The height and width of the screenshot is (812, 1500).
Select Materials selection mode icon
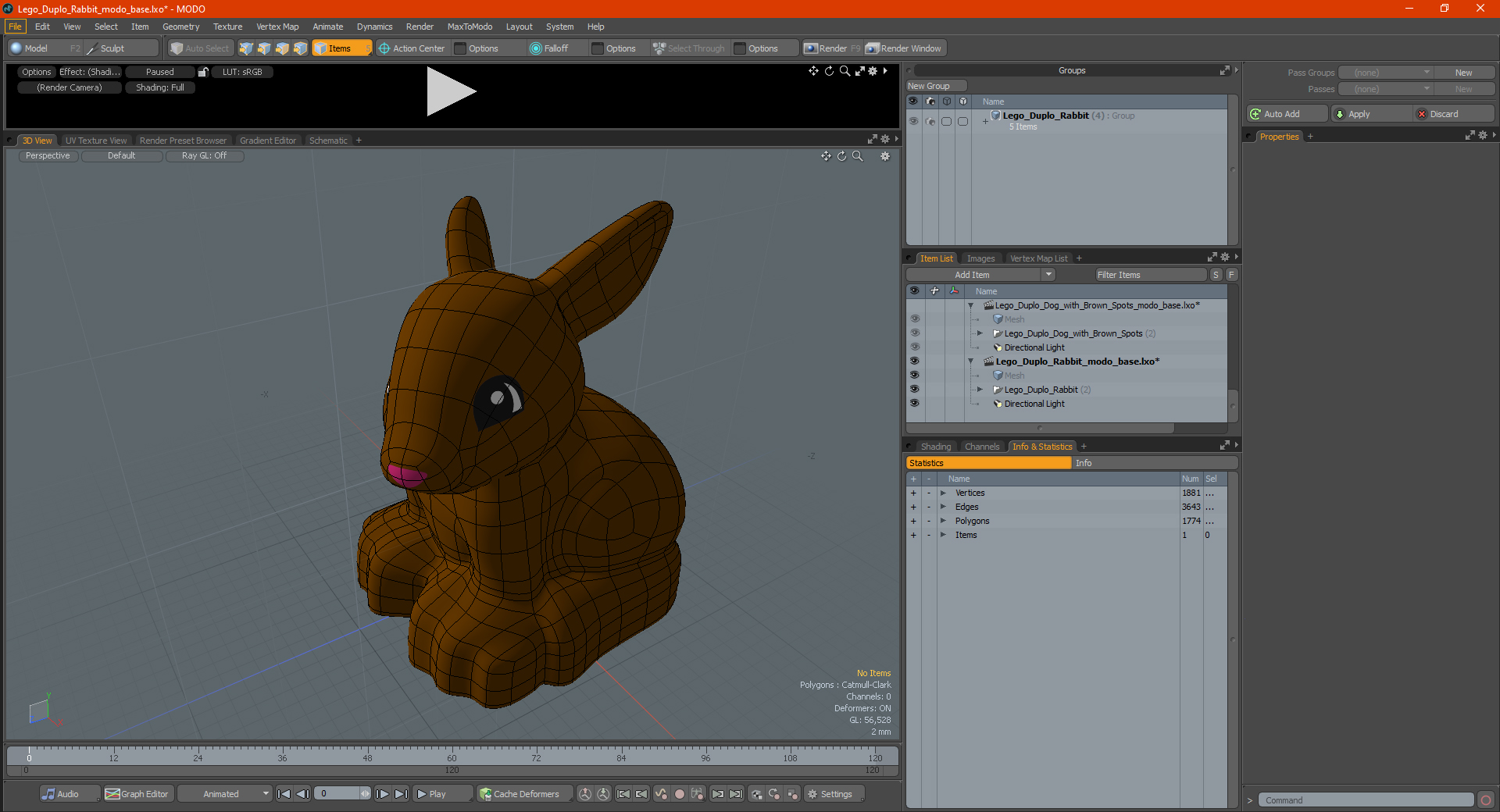300,48
